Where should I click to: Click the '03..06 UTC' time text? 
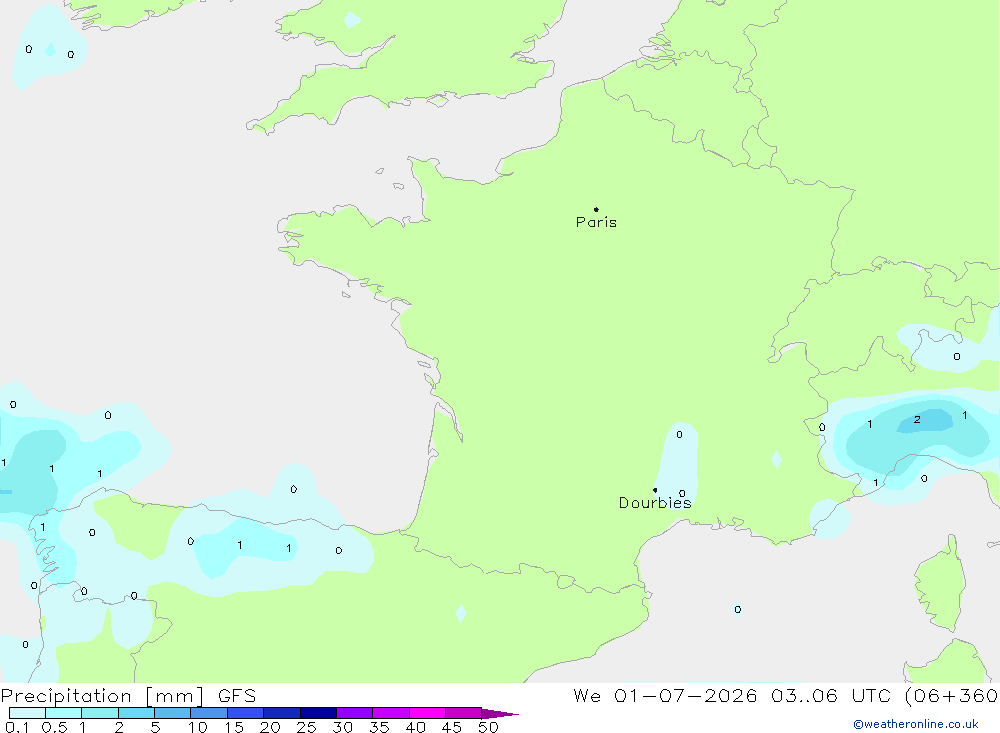tap(831, 695)
